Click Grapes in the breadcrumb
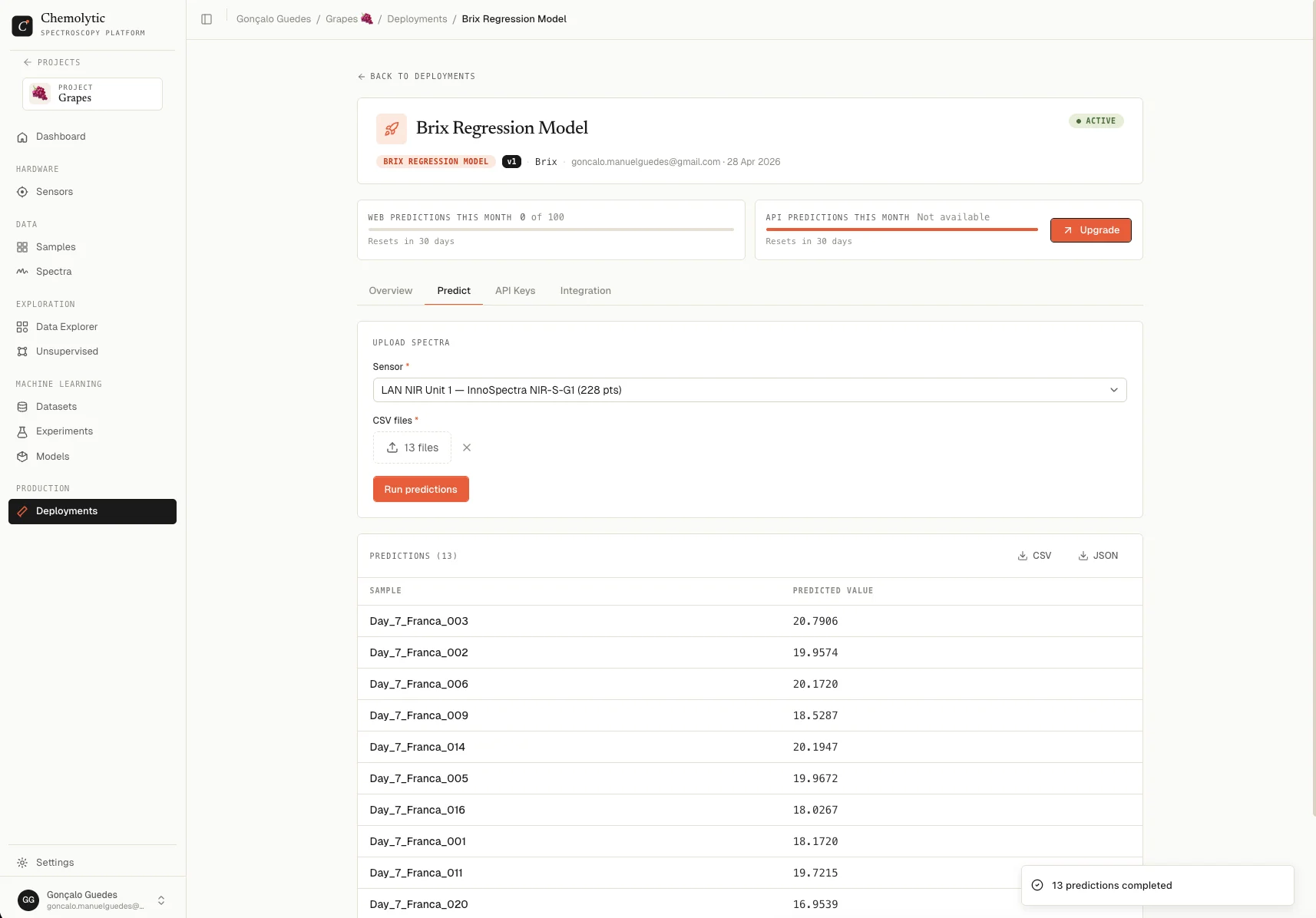Viewport: 1316px width, 918px height. coord(349,19)
